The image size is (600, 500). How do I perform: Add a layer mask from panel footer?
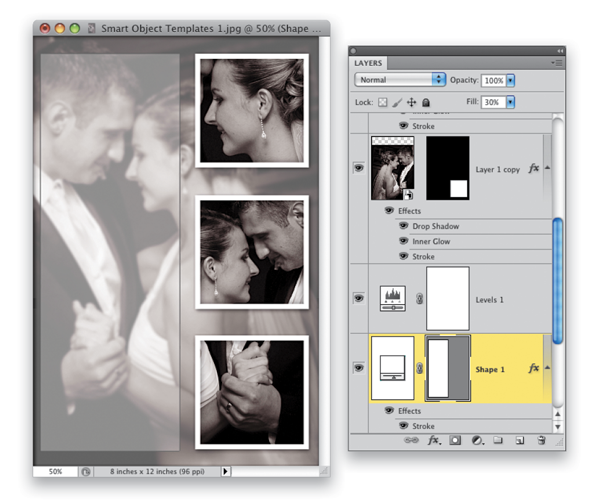(455, 440)
